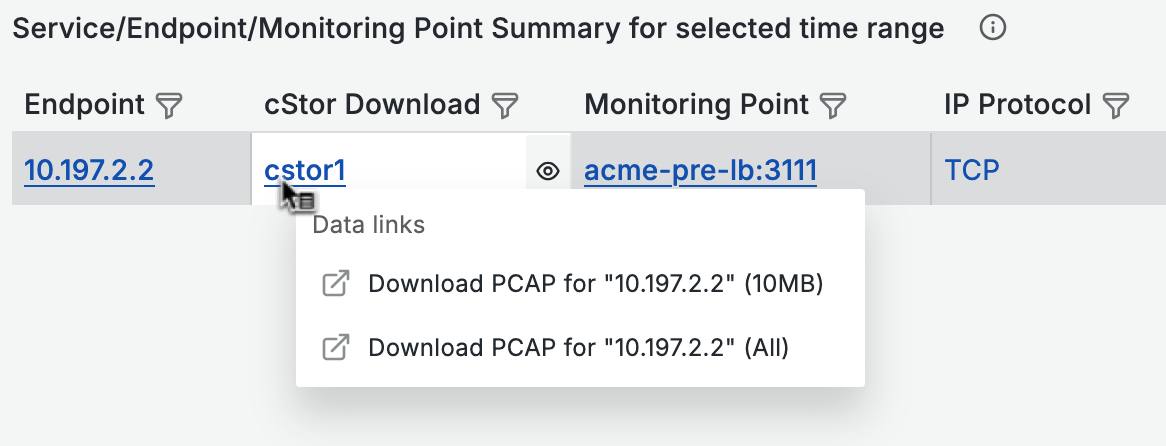The height and width of the screenshot is (446, 1166).
Task: Click the TCP protocol cell value
Action: pos(972,171)
